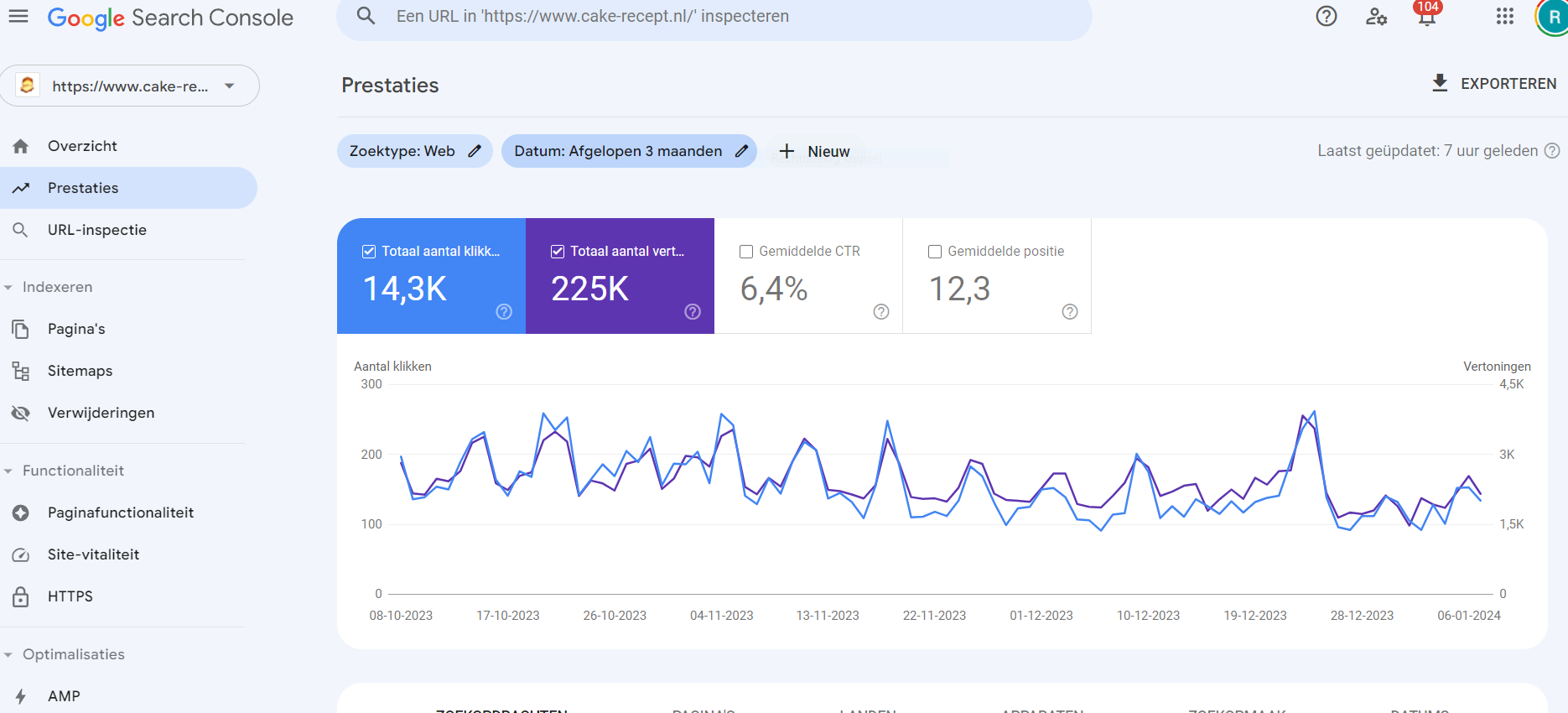This screenshot has width=1568, height=713.
Task: Click the 6,4% CTR value
Action: 774,289
